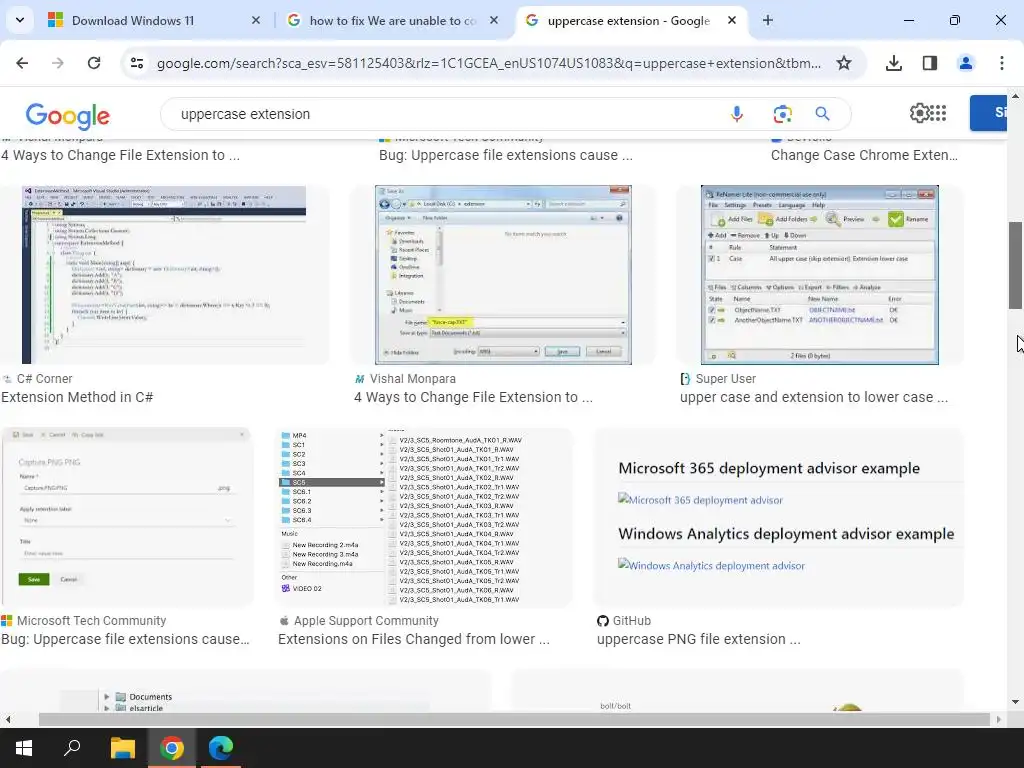Open 'upper case and extension to lower case' link
This screenshot has width=1024, height=768.
click(x=814, y=397)
